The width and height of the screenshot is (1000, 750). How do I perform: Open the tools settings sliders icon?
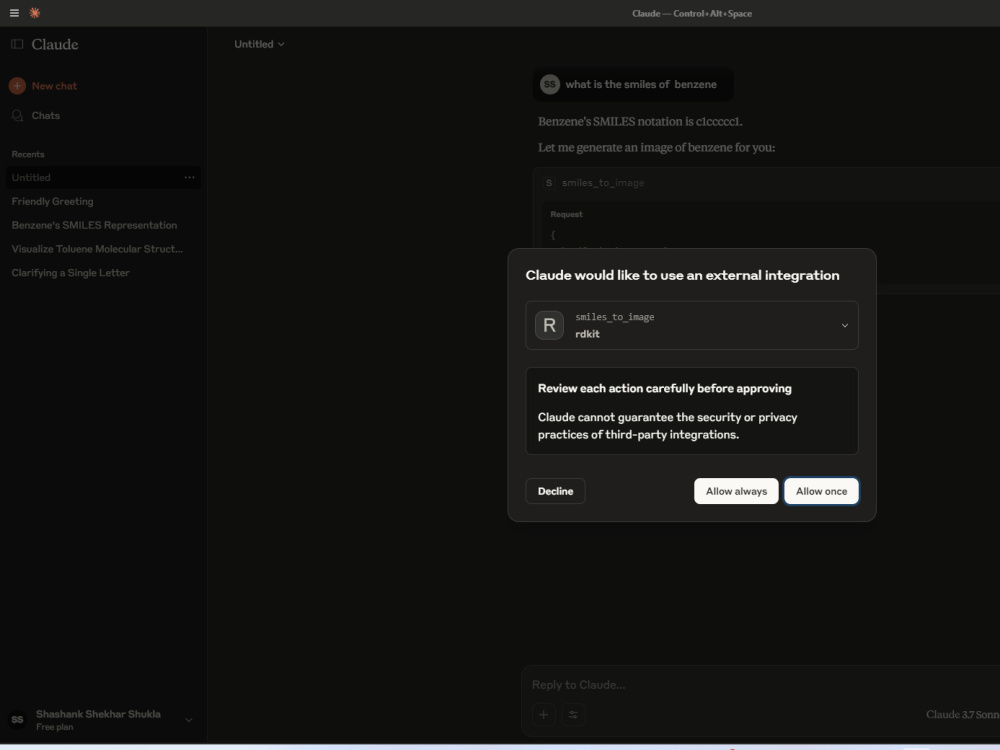573,714
